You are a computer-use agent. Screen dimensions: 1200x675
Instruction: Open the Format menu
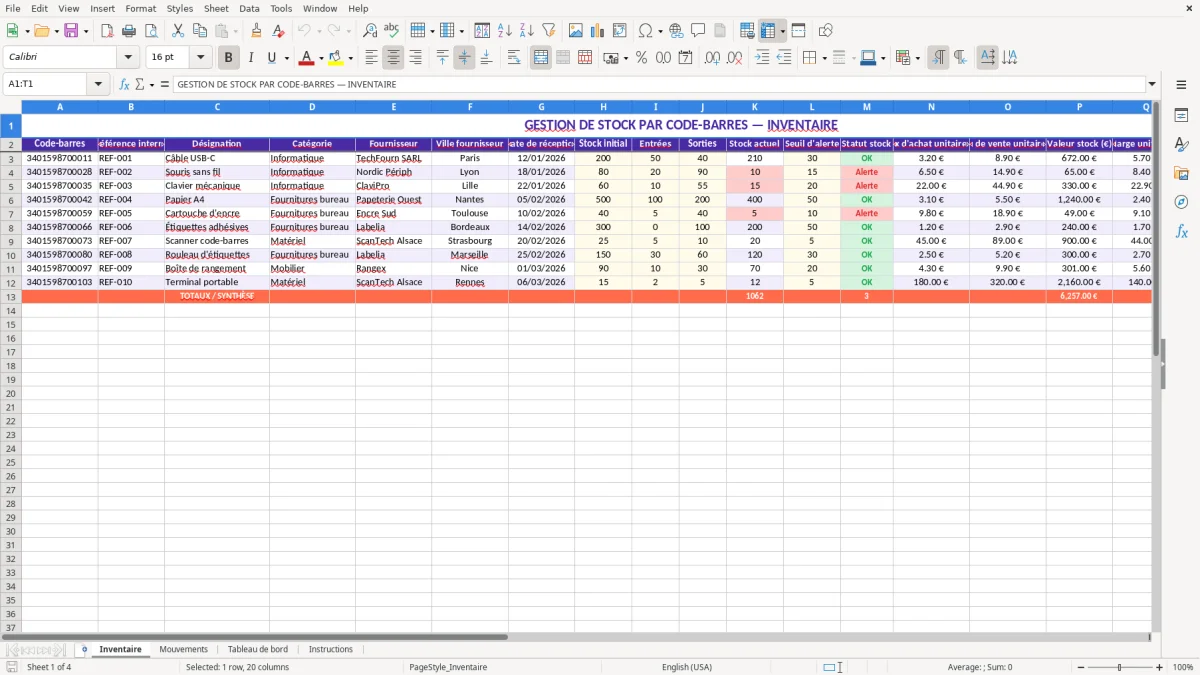[140, 8]
